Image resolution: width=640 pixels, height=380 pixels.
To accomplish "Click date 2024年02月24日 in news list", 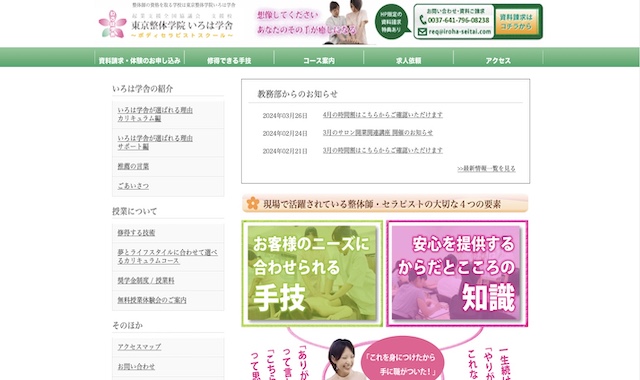I will tap(285, 133).
